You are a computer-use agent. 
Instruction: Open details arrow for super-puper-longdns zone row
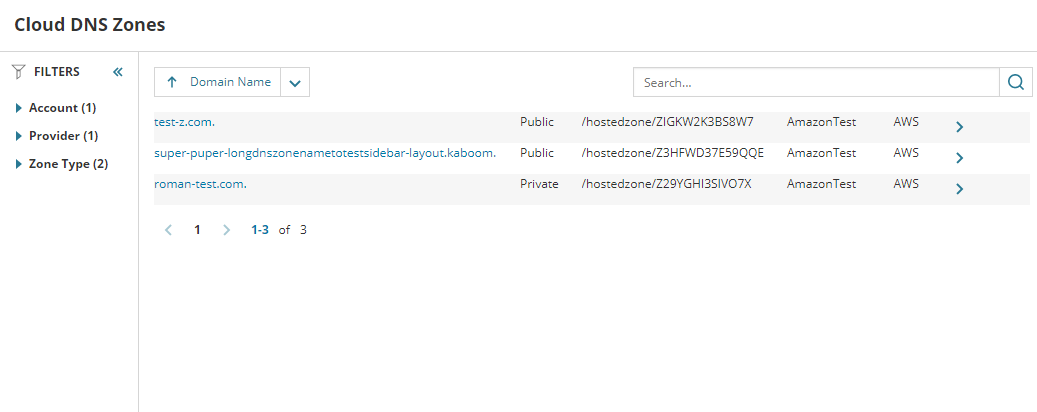(x=959, y=158)
